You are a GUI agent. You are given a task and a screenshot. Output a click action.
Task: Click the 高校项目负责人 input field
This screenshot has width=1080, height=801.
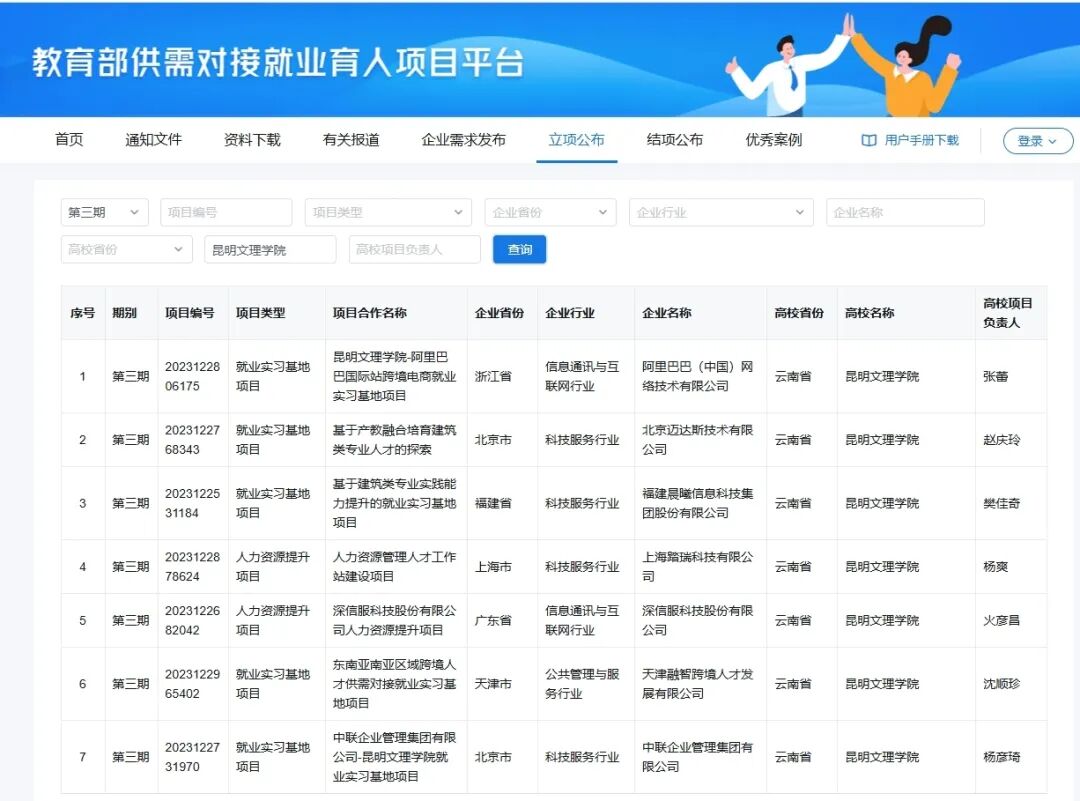click(414, 249)
